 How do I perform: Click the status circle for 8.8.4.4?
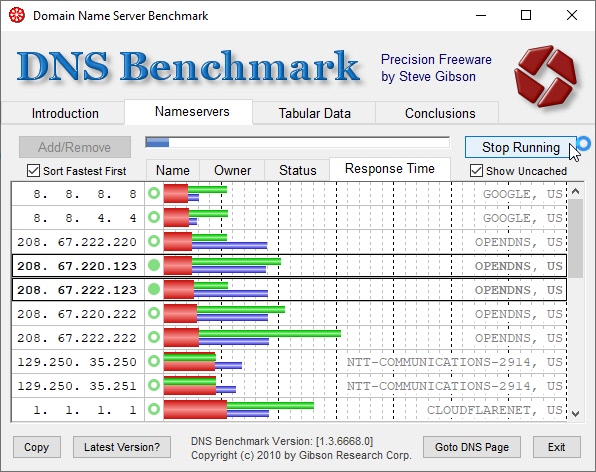point(154,217)
